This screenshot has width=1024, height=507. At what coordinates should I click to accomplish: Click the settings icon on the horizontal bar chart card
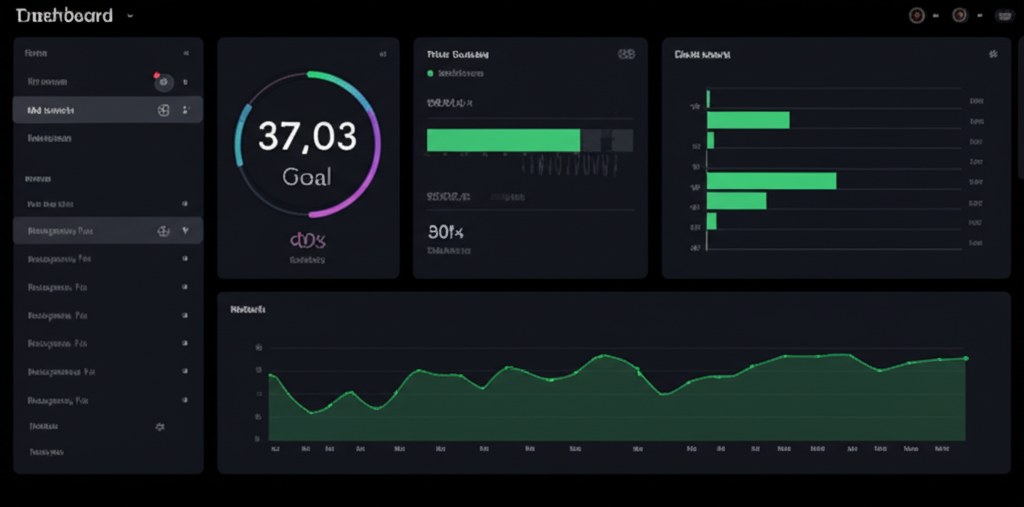[x=992, y=54]
